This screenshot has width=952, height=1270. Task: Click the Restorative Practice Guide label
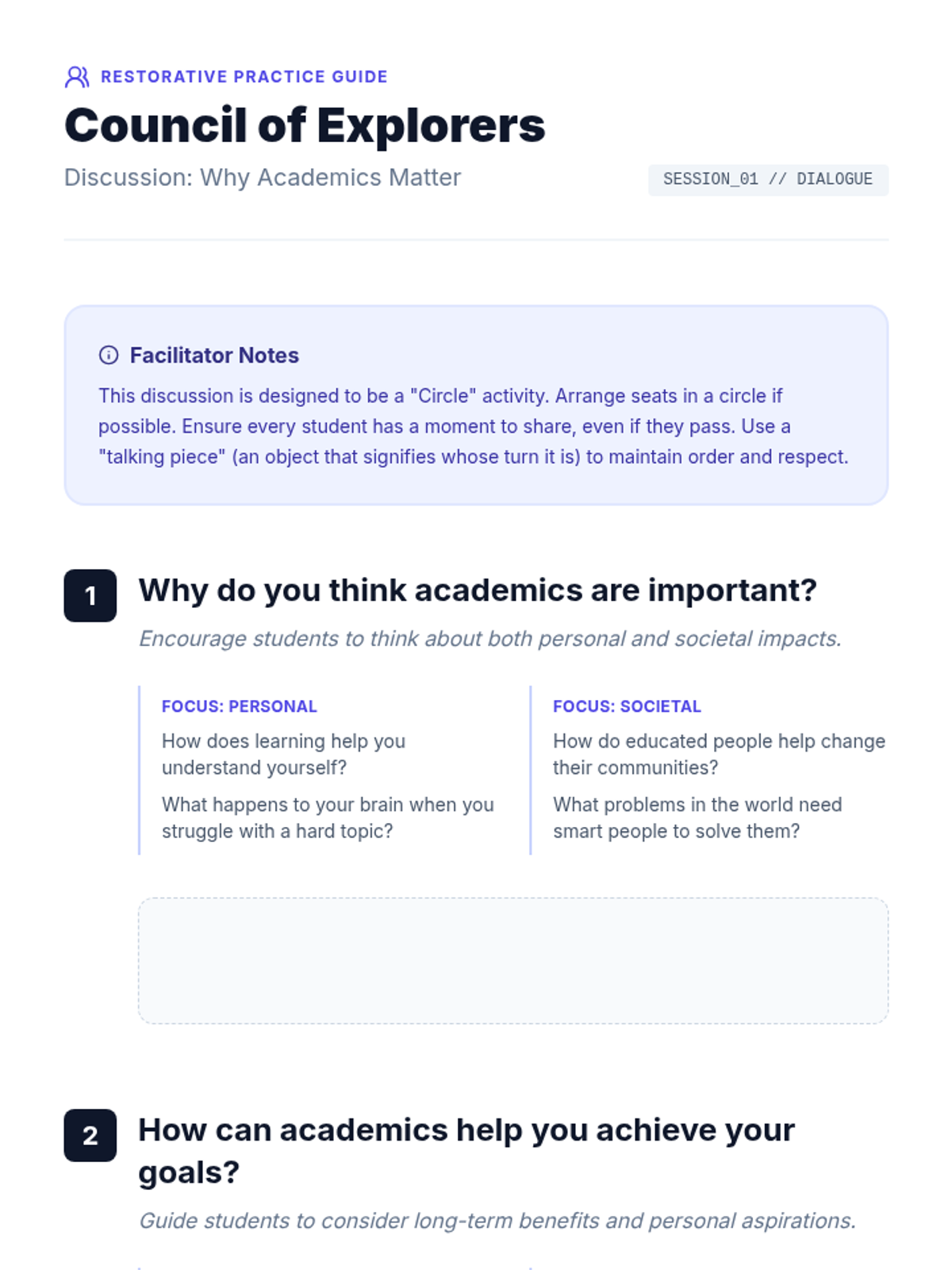pyautogui.click(x=244, y=77)
